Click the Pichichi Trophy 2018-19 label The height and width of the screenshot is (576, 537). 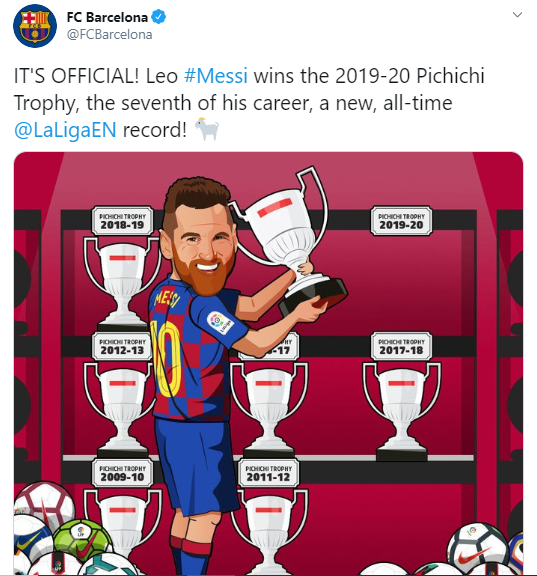tap(122, 221)
